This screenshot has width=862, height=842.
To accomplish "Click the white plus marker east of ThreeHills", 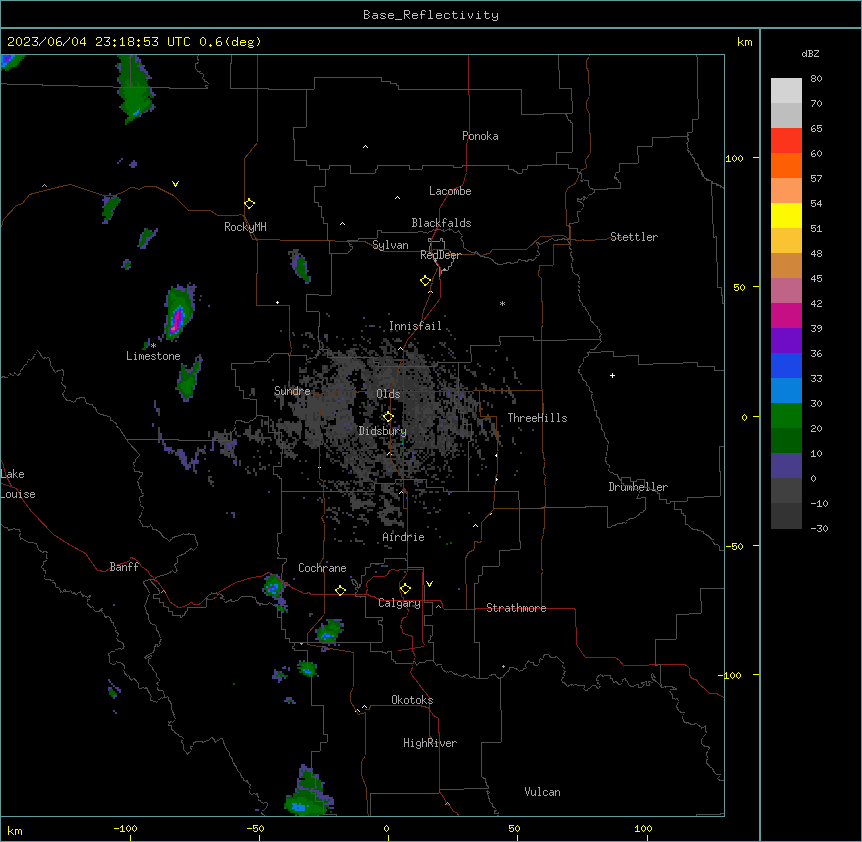I will [x=612, y=375].
